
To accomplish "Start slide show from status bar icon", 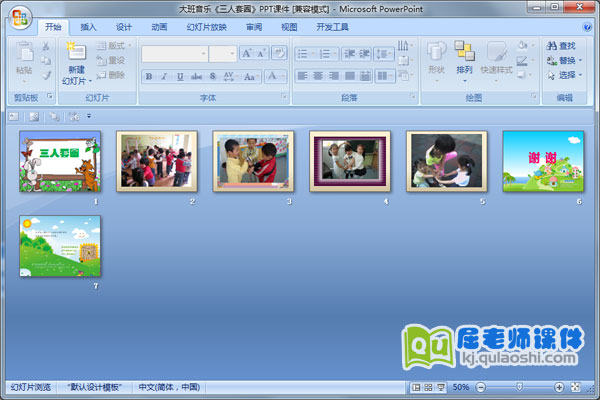I will 440,387.
